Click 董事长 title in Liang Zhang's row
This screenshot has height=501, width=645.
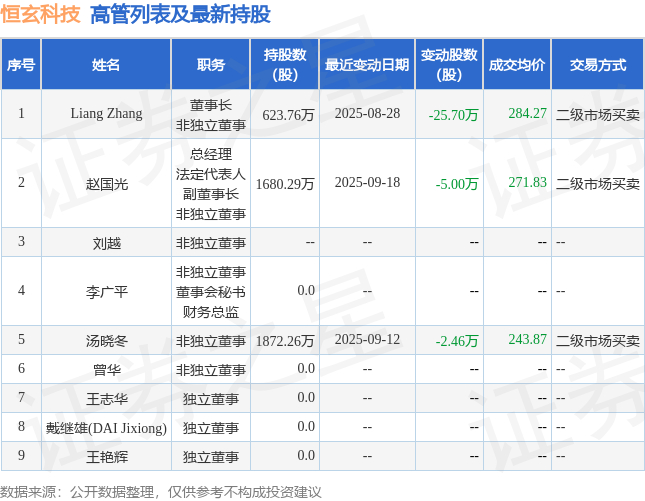click(211, 105)
